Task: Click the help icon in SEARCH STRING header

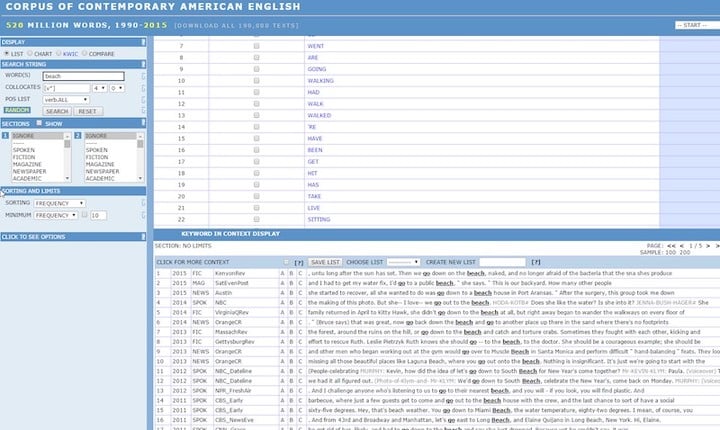Action: (x=144, y=62)
